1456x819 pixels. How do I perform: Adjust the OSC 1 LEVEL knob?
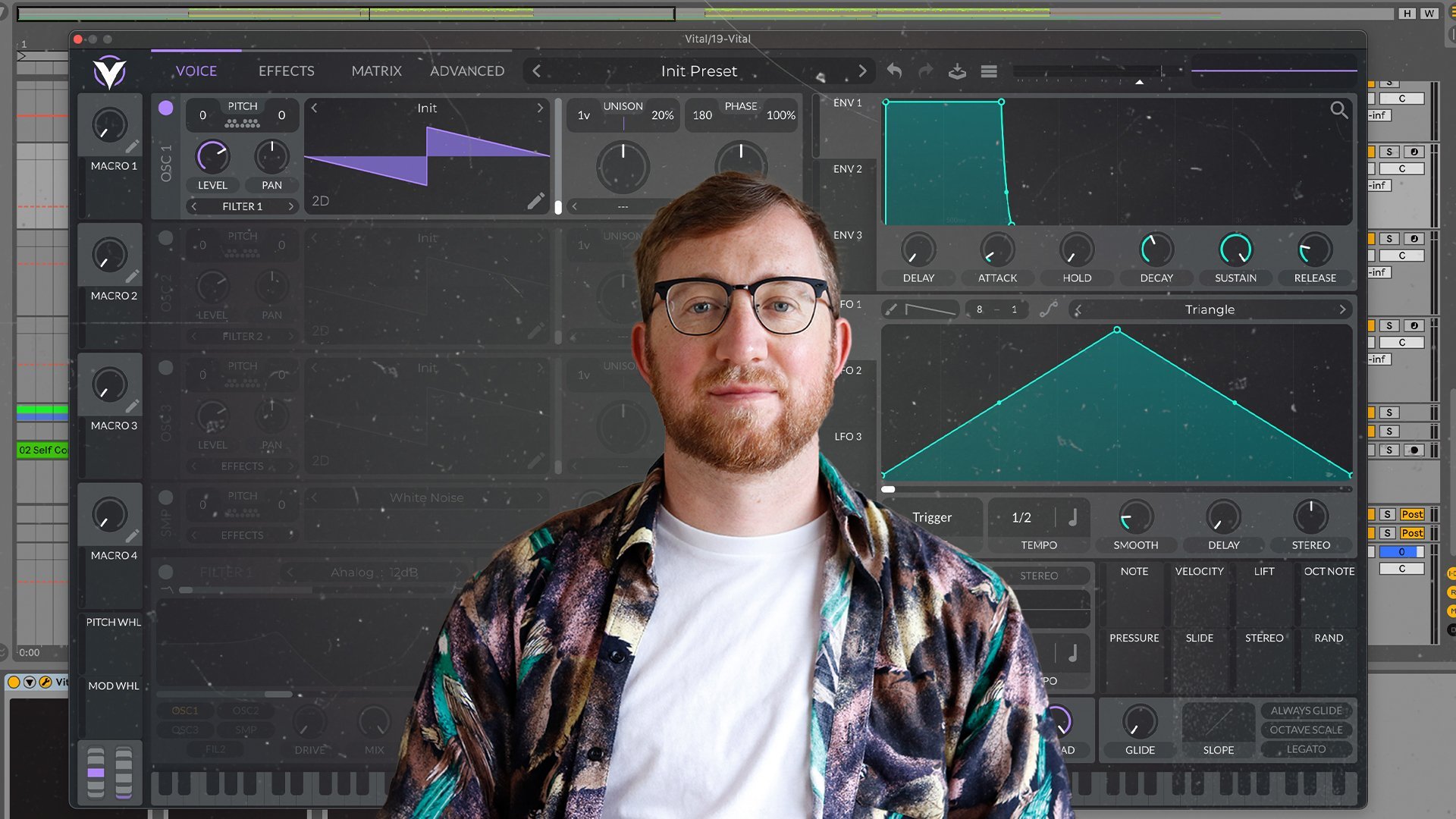click(212, 157)
